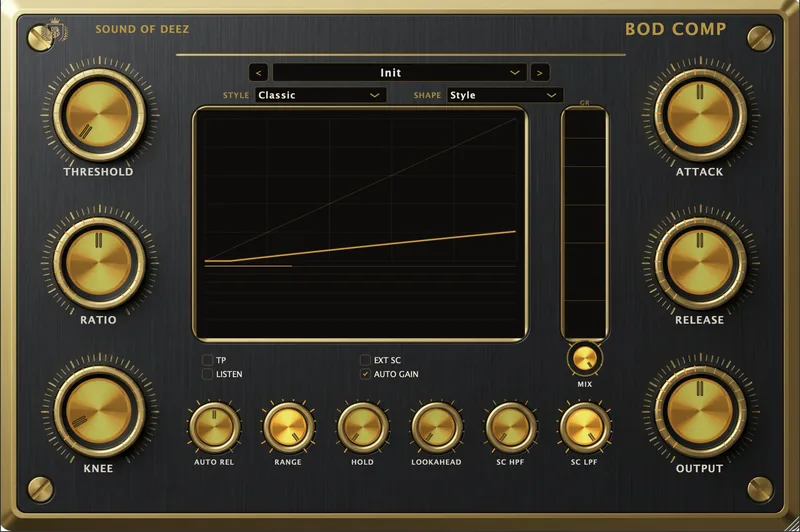
Task: Click the Release knob
Action: click(700, 263)
